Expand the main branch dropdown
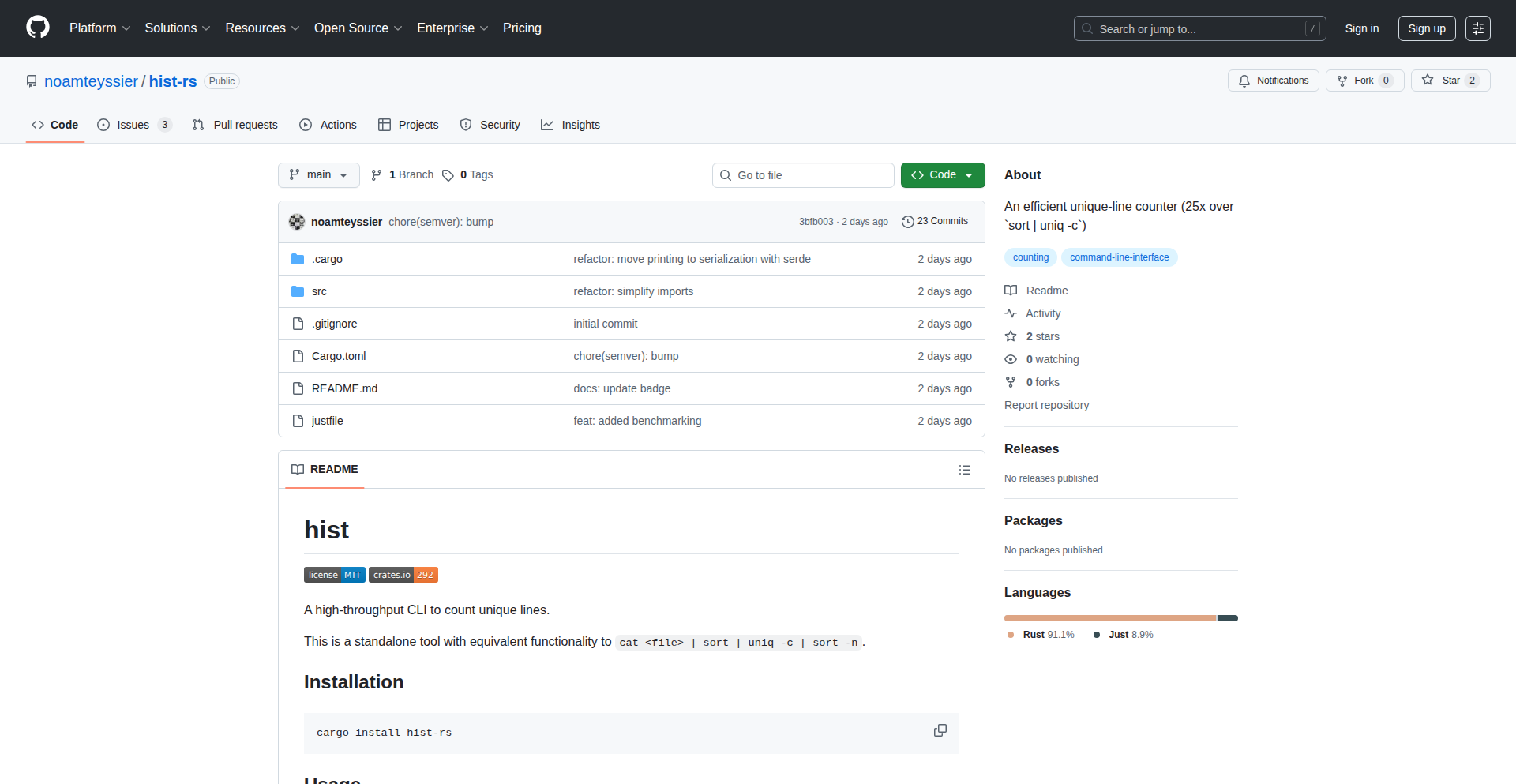Image resolution: width=1516 pixels, height=784 pixels. tap(318, 175)
